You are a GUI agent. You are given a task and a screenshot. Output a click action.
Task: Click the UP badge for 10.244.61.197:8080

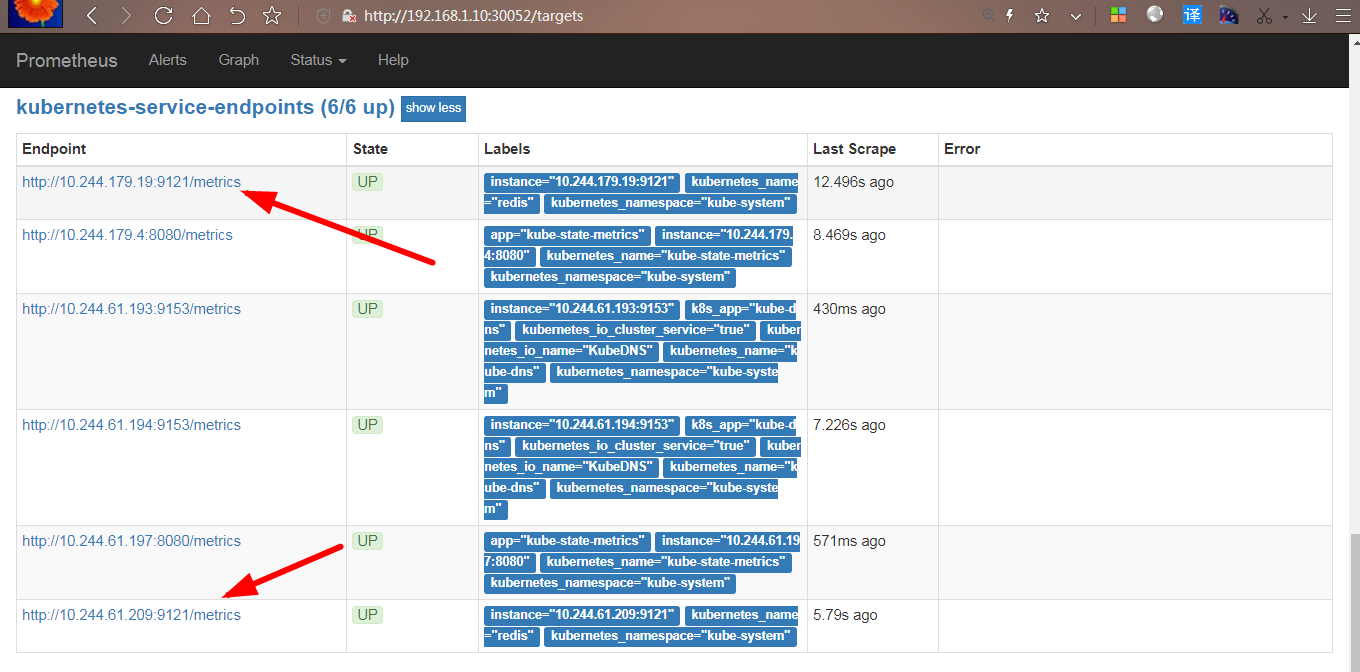point(368,541)
